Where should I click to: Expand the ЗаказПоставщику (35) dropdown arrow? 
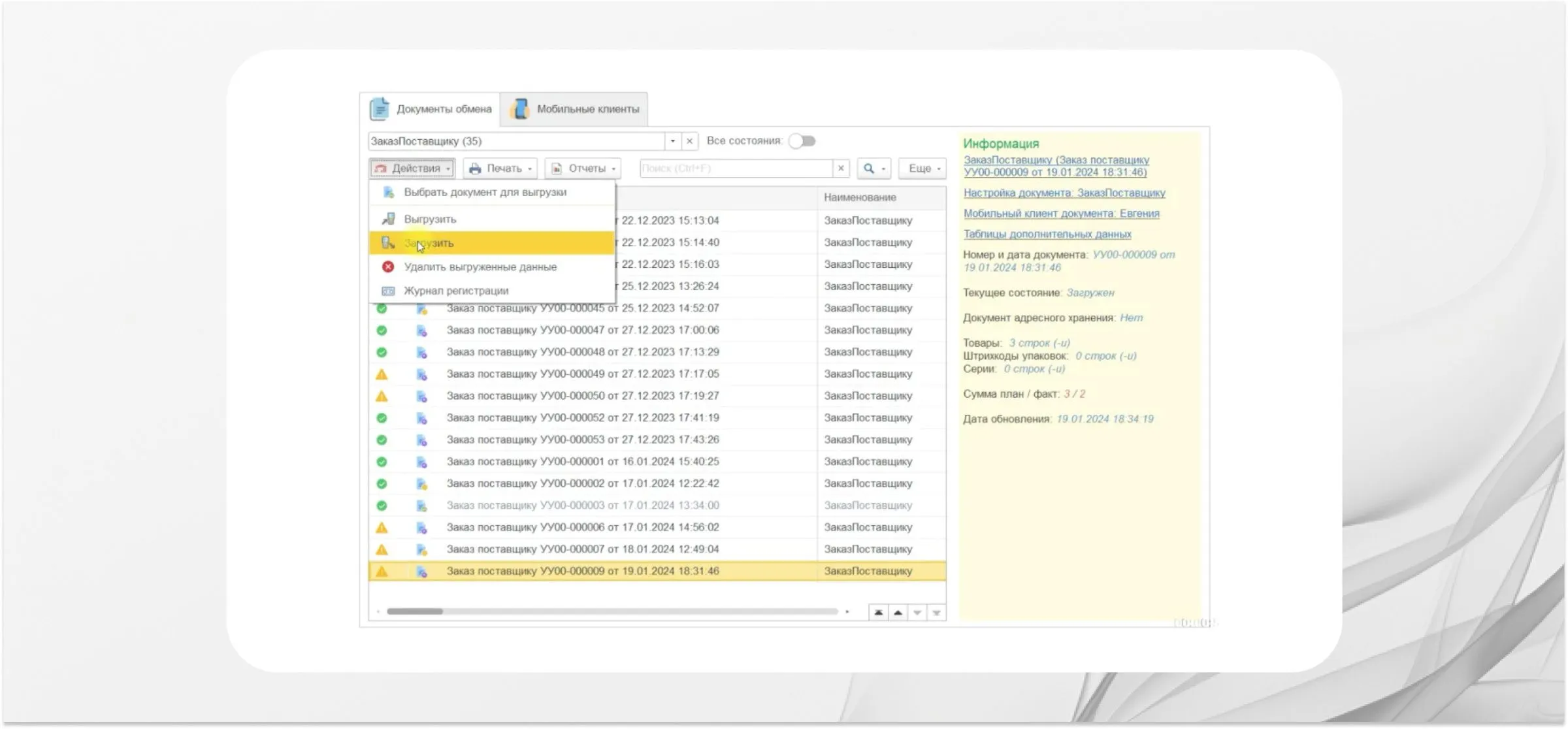coord(672,141)
